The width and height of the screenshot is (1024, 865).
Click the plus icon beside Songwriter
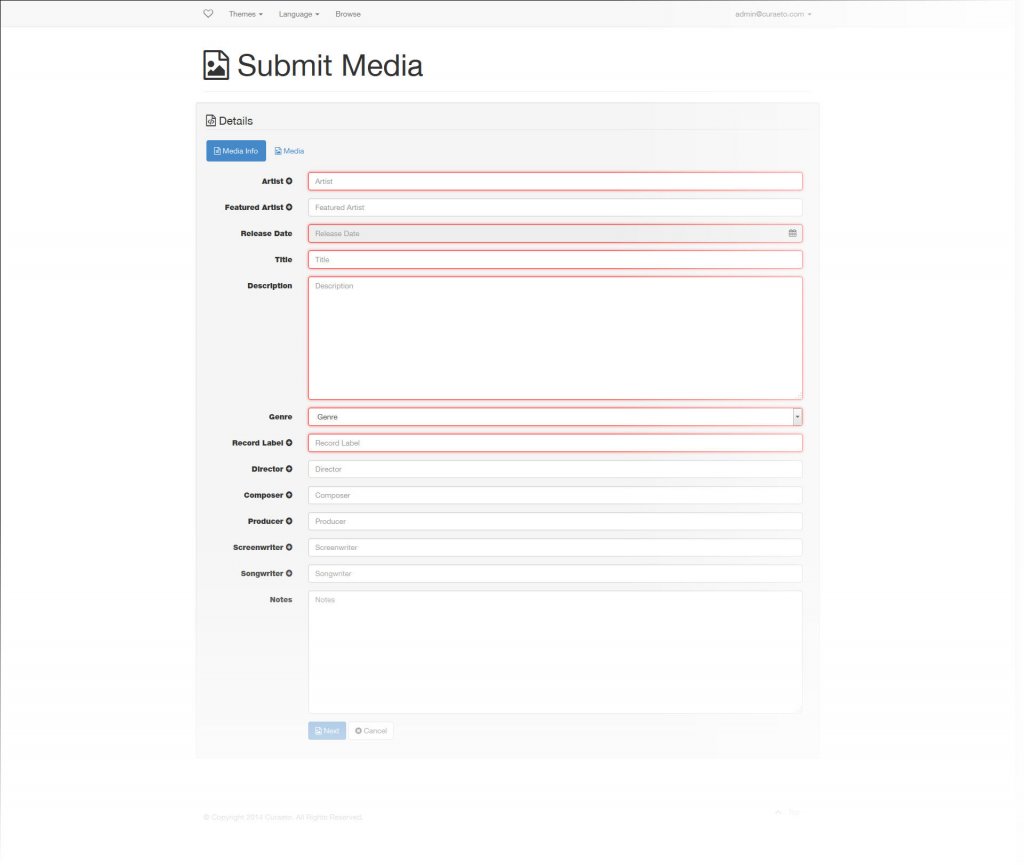click(289, 573)
